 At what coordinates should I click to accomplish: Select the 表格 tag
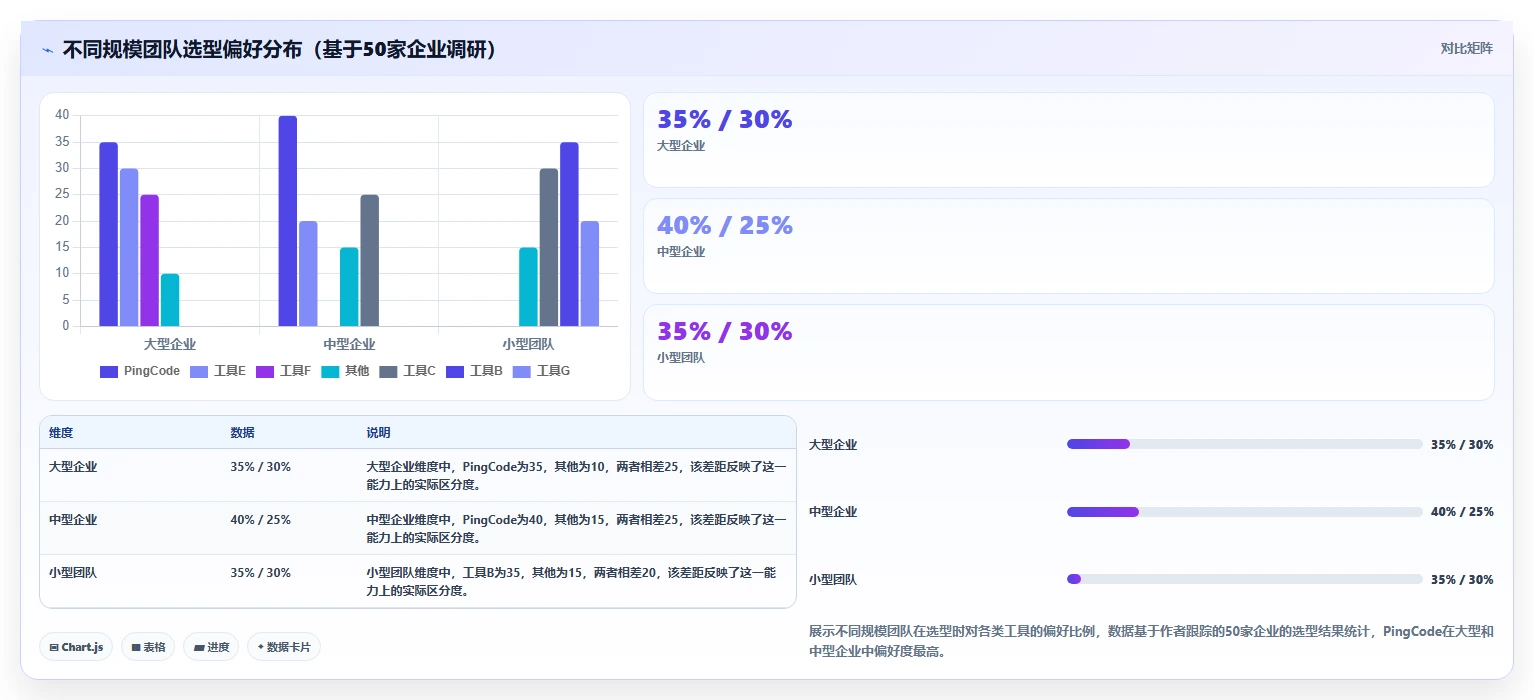[x=148, y=647]
